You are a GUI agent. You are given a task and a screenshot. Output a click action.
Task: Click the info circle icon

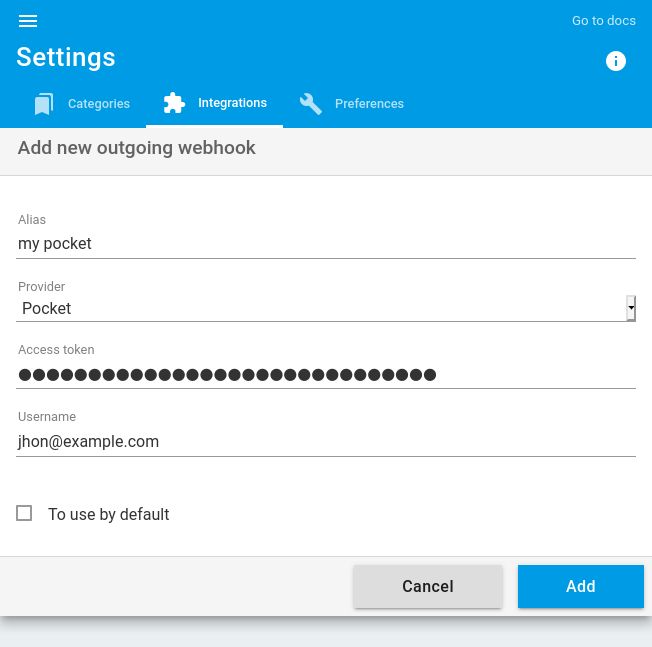click(615, 61)
